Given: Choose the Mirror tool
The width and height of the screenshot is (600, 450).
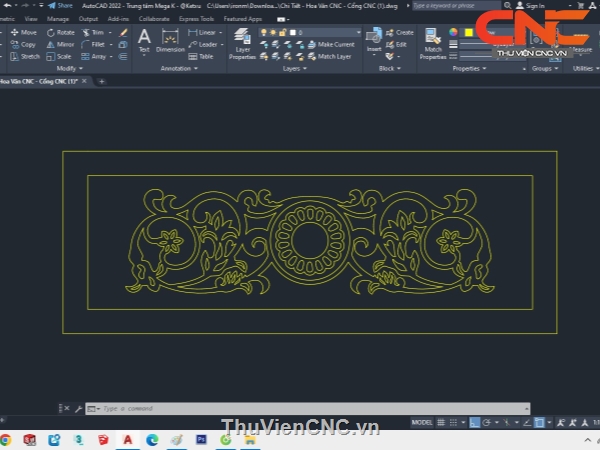Looking at the screenshot, I should 60,44.
